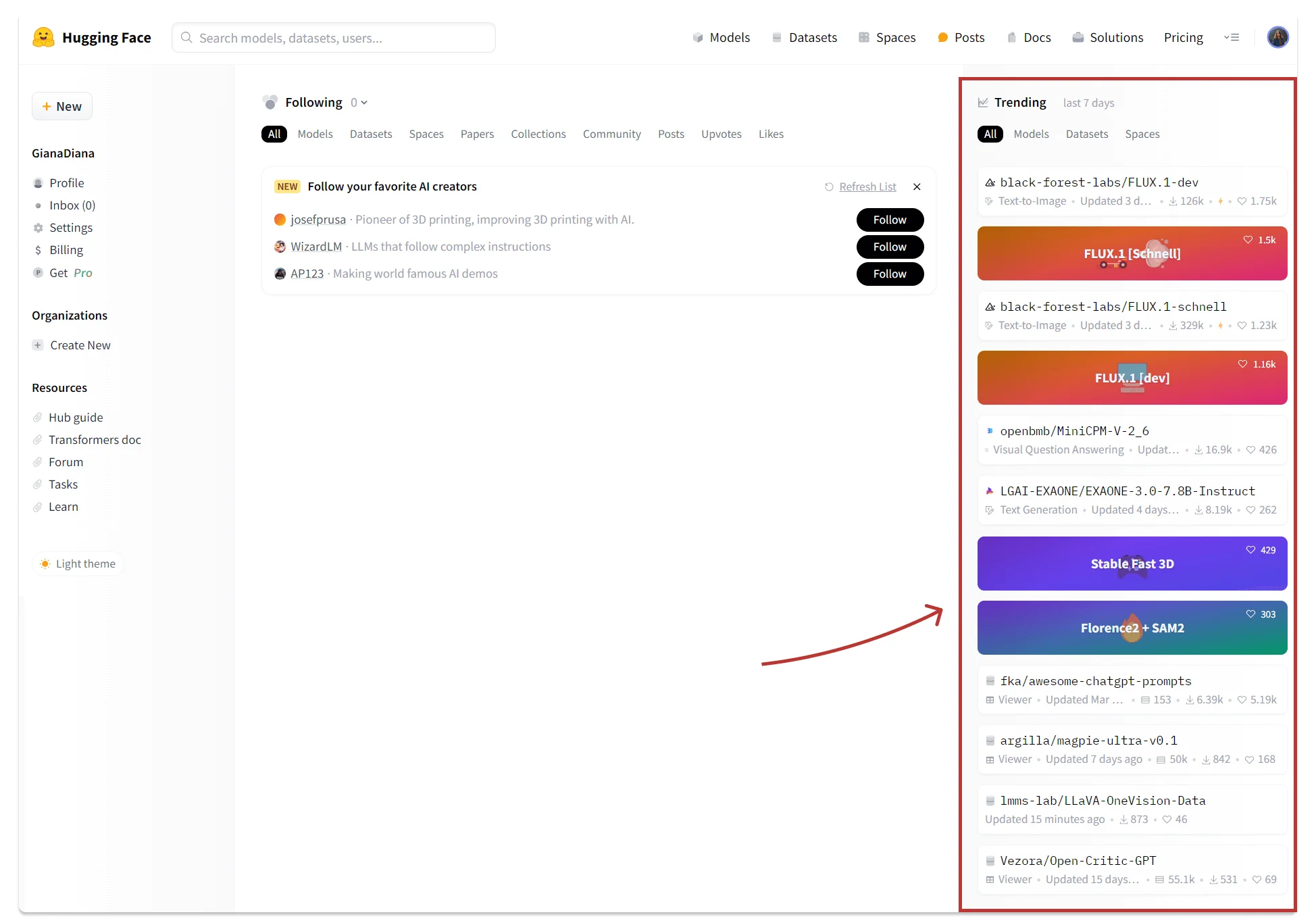
Task: Dismiss the Follow your favorite AI creators card
Action: pos(917,187)
